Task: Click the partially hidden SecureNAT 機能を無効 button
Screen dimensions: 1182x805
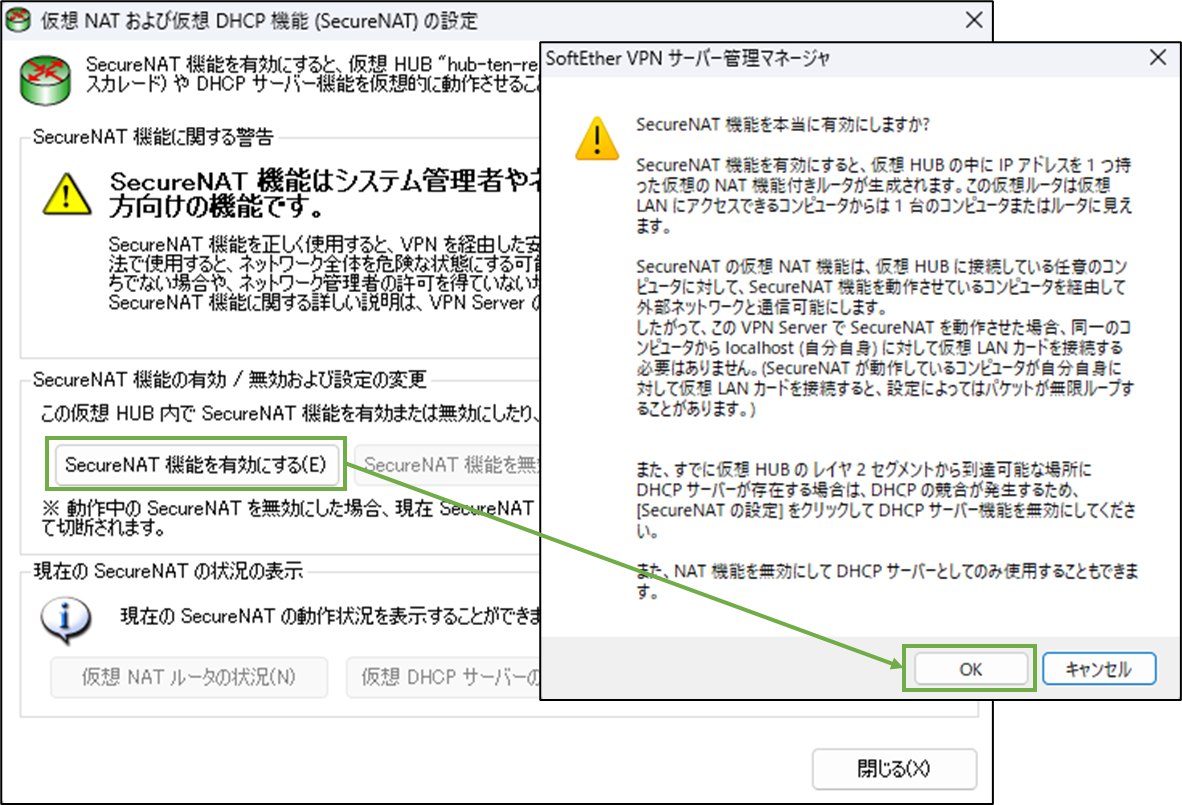Action: pyautogui.click(x=448, y=464)
